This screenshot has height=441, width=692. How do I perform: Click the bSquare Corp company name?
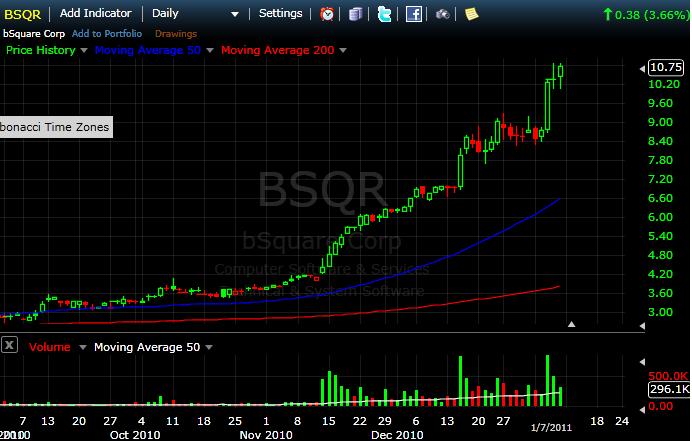point(34,34)
